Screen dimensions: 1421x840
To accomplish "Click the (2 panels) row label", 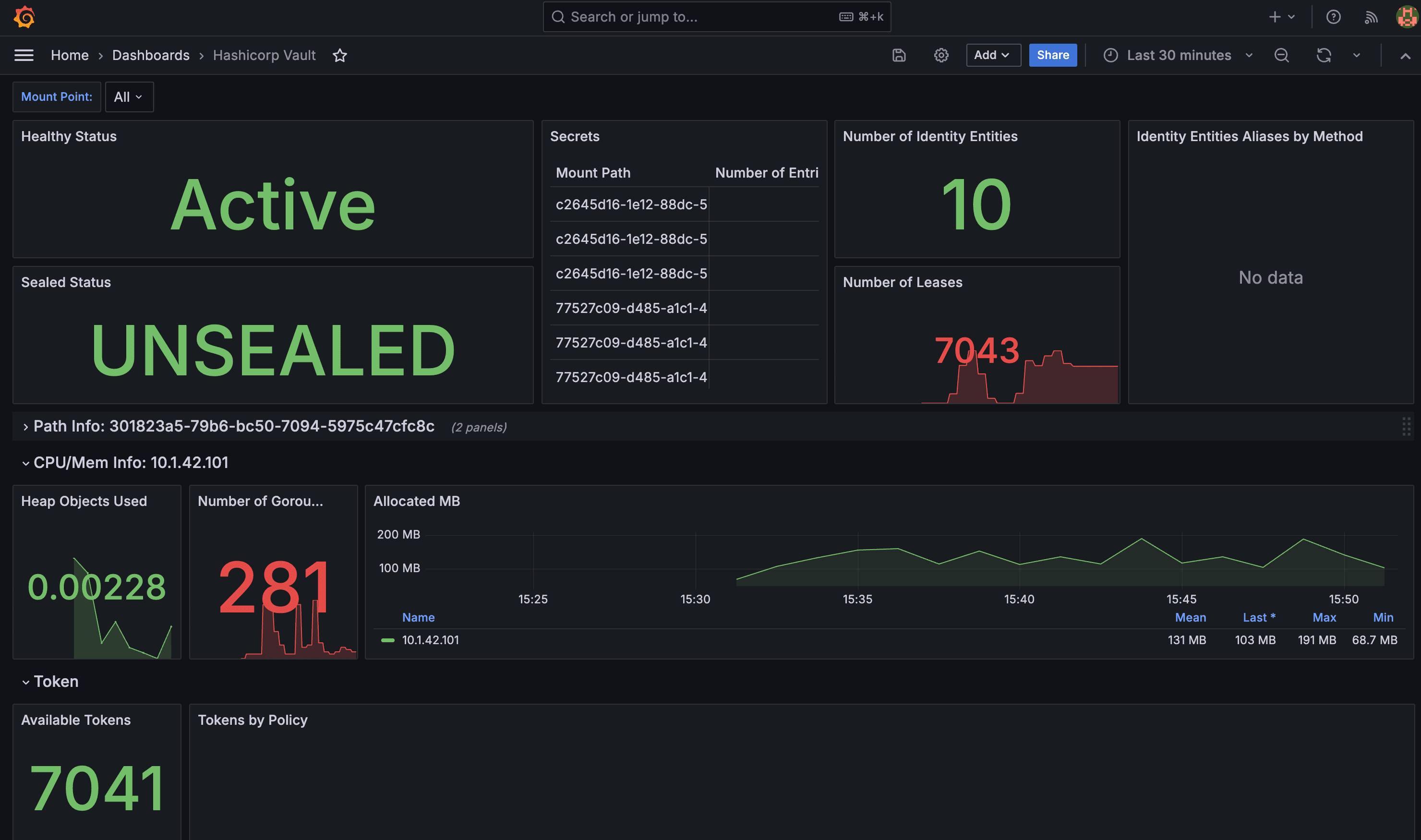I will (x=479, y=427).
